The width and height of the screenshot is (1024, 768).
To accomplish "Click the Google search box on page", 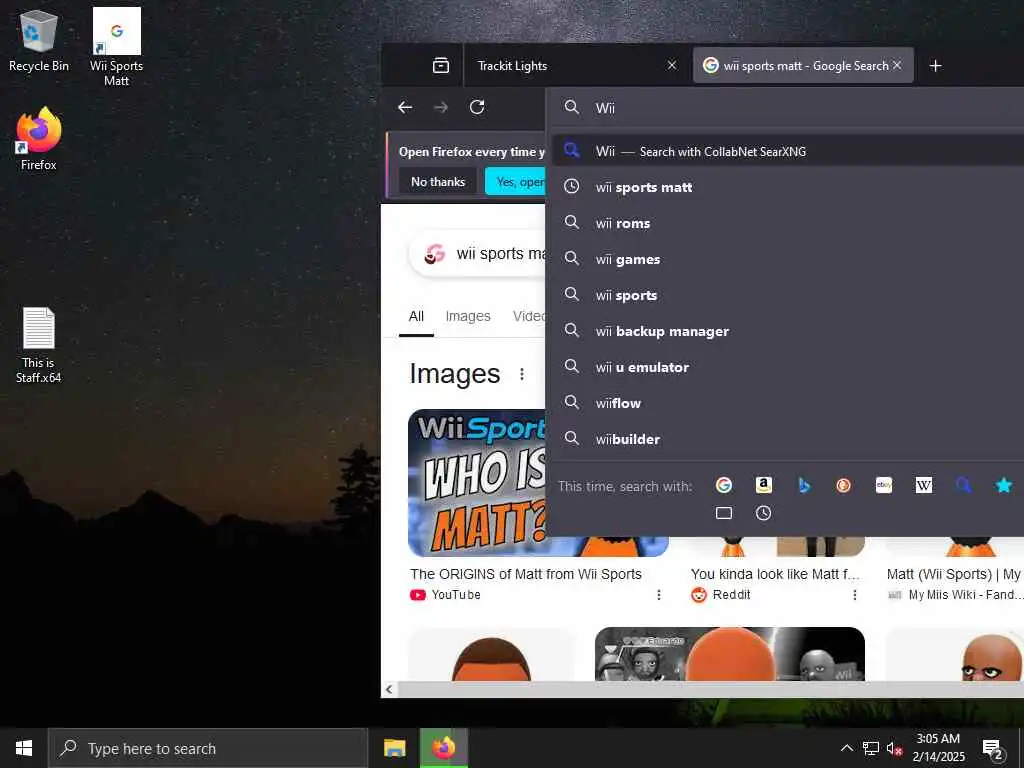I will [x=478, y=253].
